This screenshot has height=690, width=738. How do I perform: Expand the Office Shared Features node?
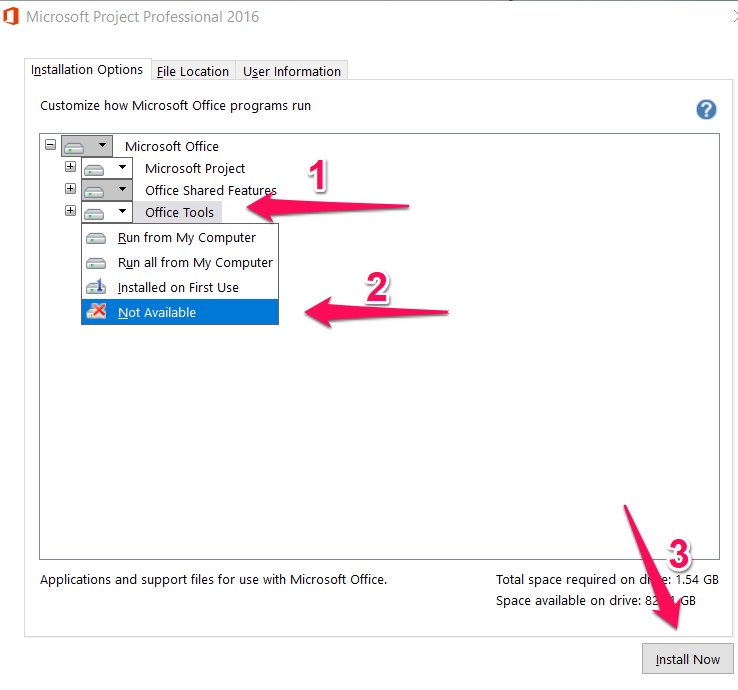[70, 189]
